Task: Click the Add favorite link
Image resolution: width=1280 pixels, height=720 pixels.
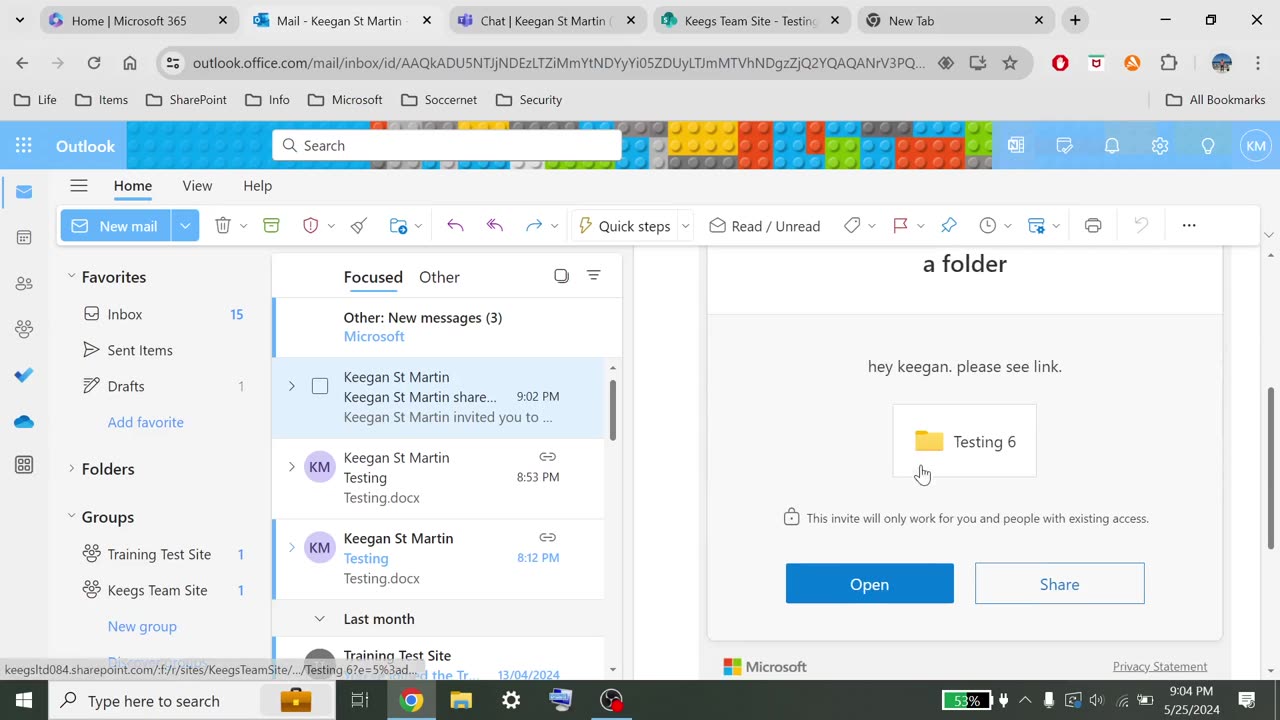Action: point(146,422)
